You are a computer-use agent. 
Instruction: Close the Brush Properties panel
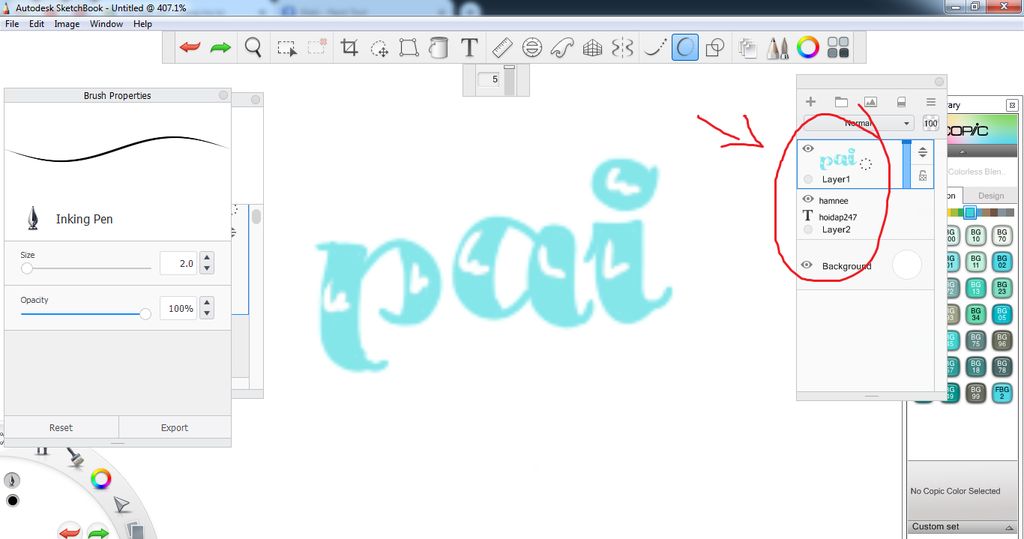point(223,95)
